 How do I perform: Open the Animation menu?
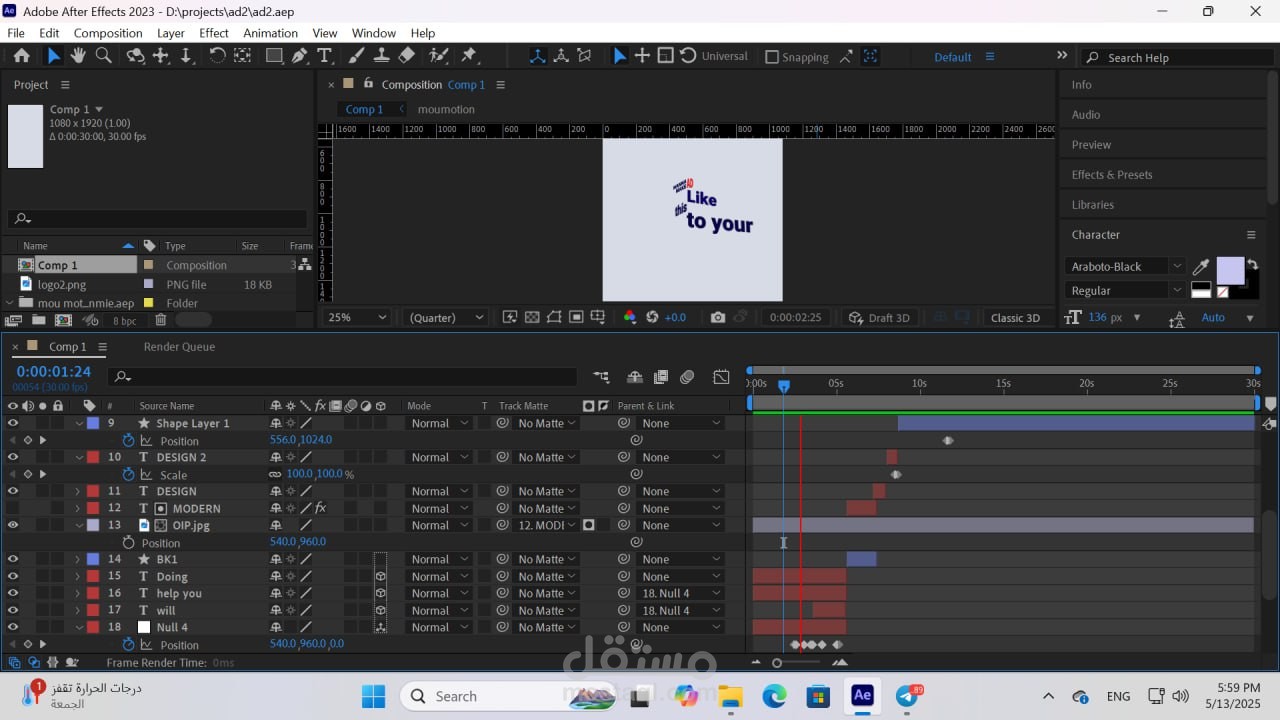270,33
